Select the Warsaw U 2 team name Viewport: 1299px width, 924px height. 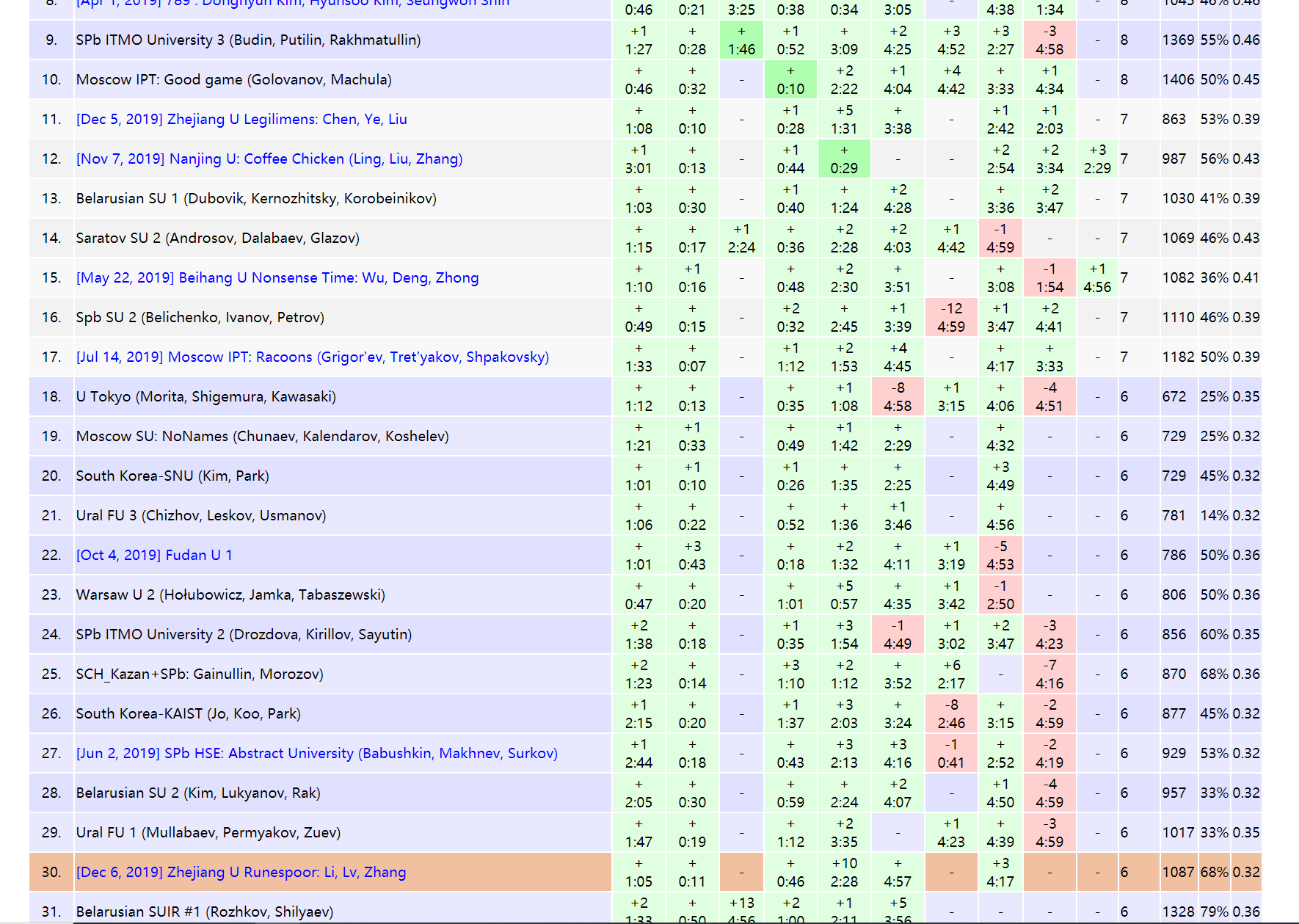point(230,595)
